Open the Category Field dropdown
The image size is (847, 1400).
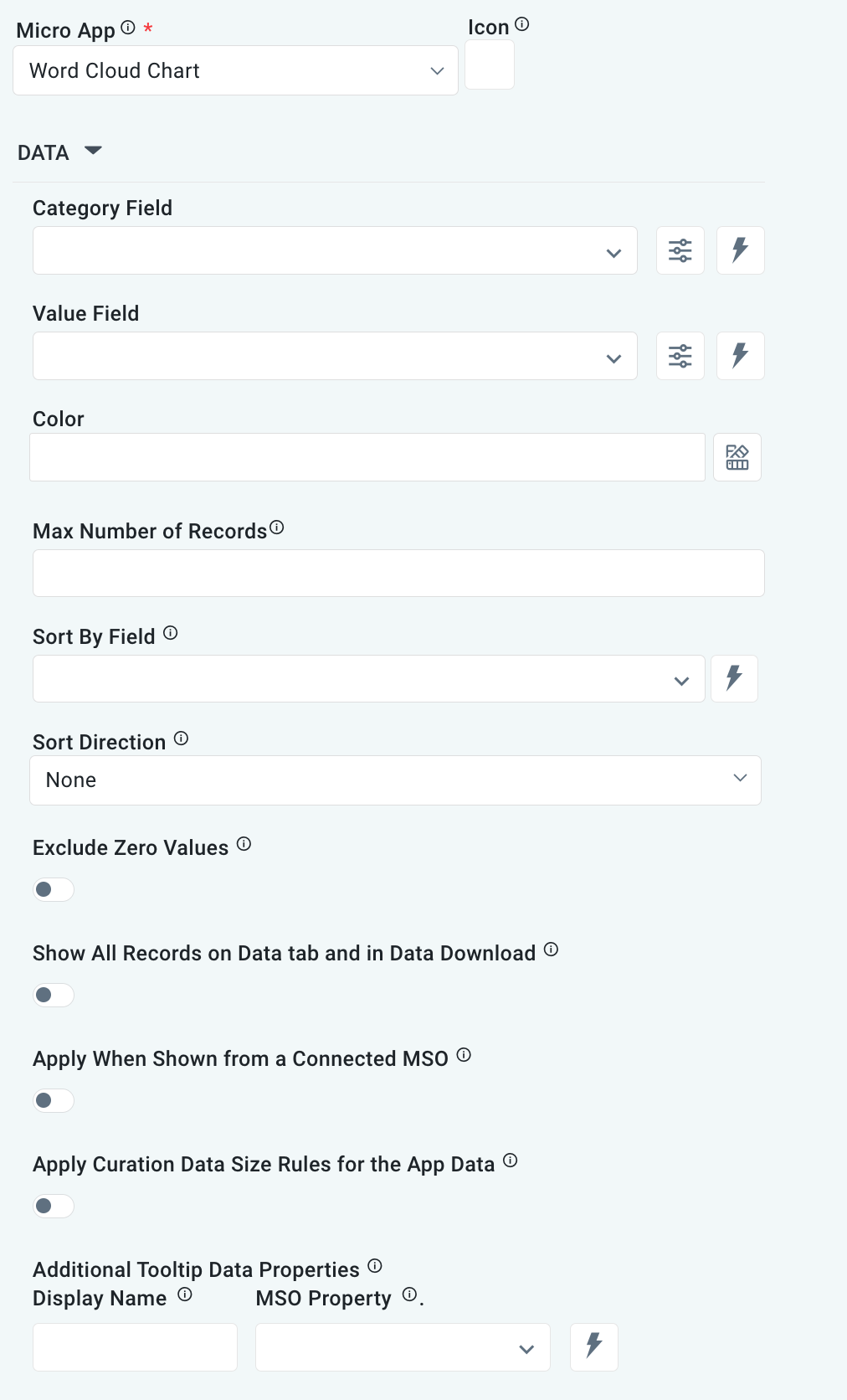334,250
